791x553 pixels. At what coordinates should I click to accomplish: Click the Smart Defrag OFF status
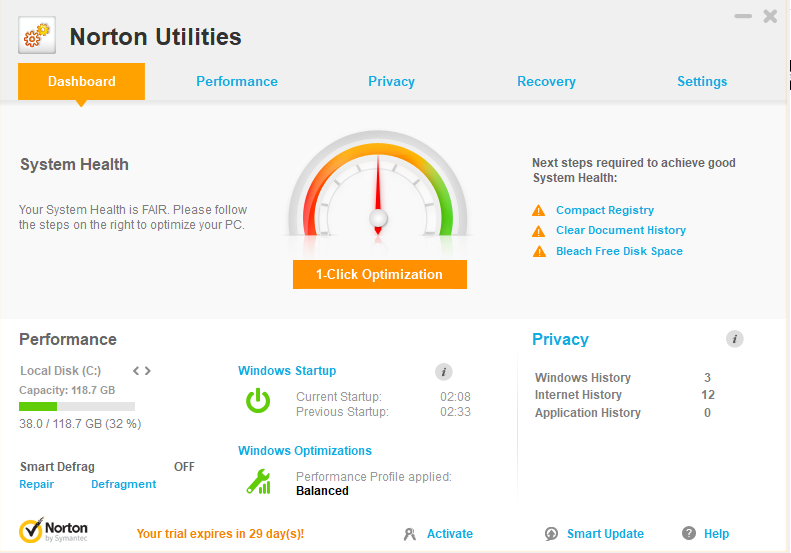184,467
